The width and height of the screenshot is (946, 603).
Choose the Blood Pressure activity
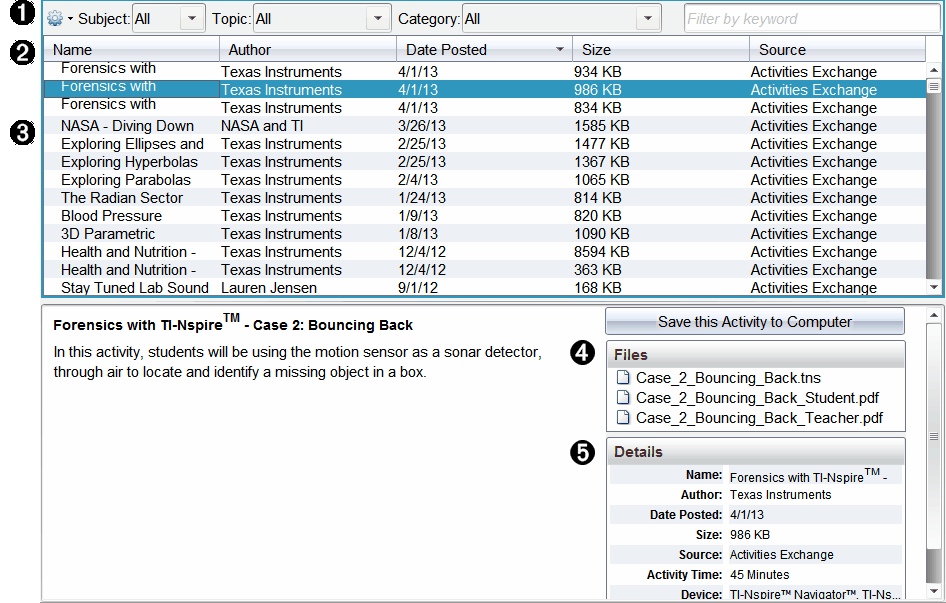coord(110,216)
